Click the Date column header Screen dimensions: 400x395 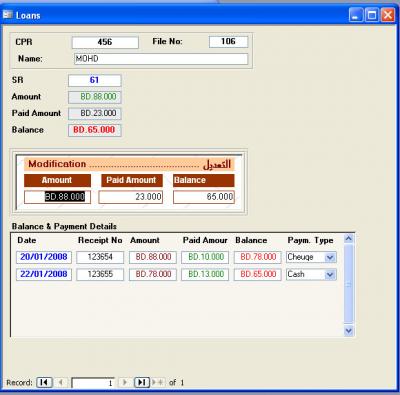pos(27,240)
